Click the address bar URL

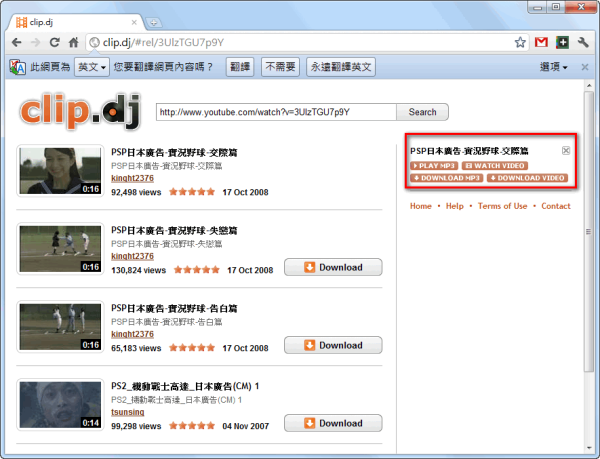[163, 42]
